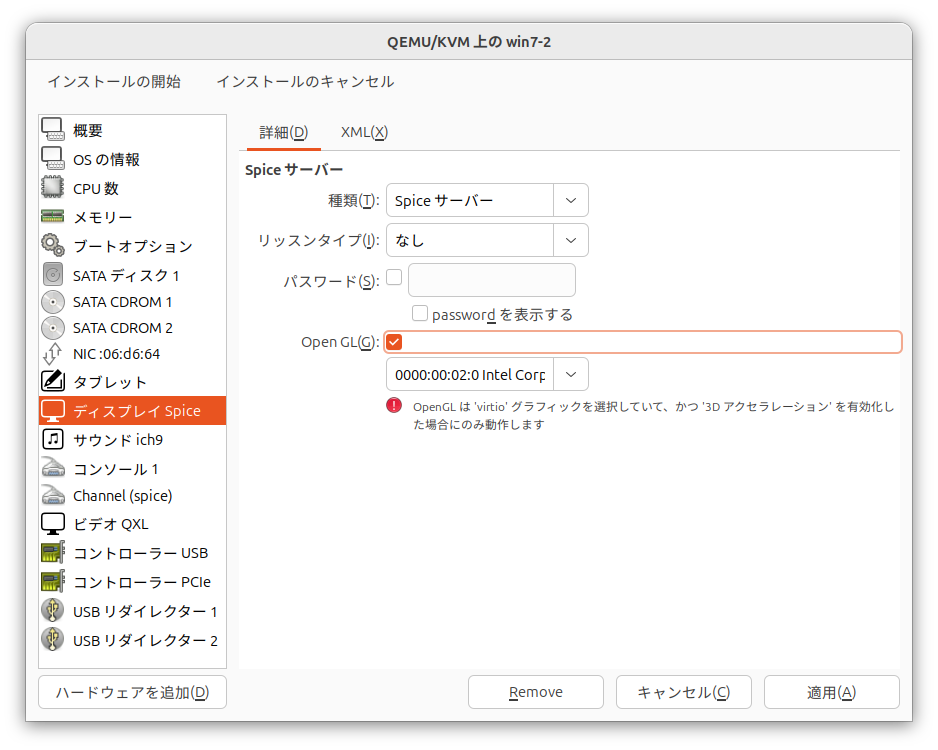
Task: Click the SATA CDROM 2 disc icon
Action: click(53, 328)
